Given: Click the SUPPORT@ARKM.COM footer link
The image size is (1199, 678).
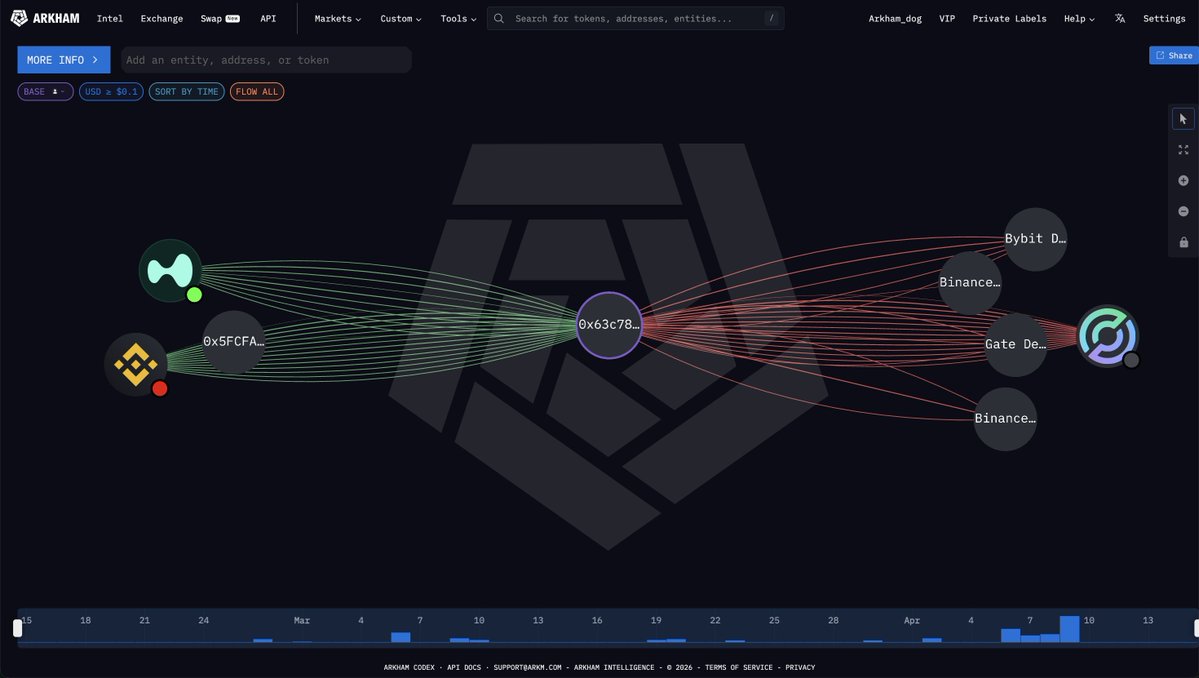Looking at the screenshot, I should 527,667.
